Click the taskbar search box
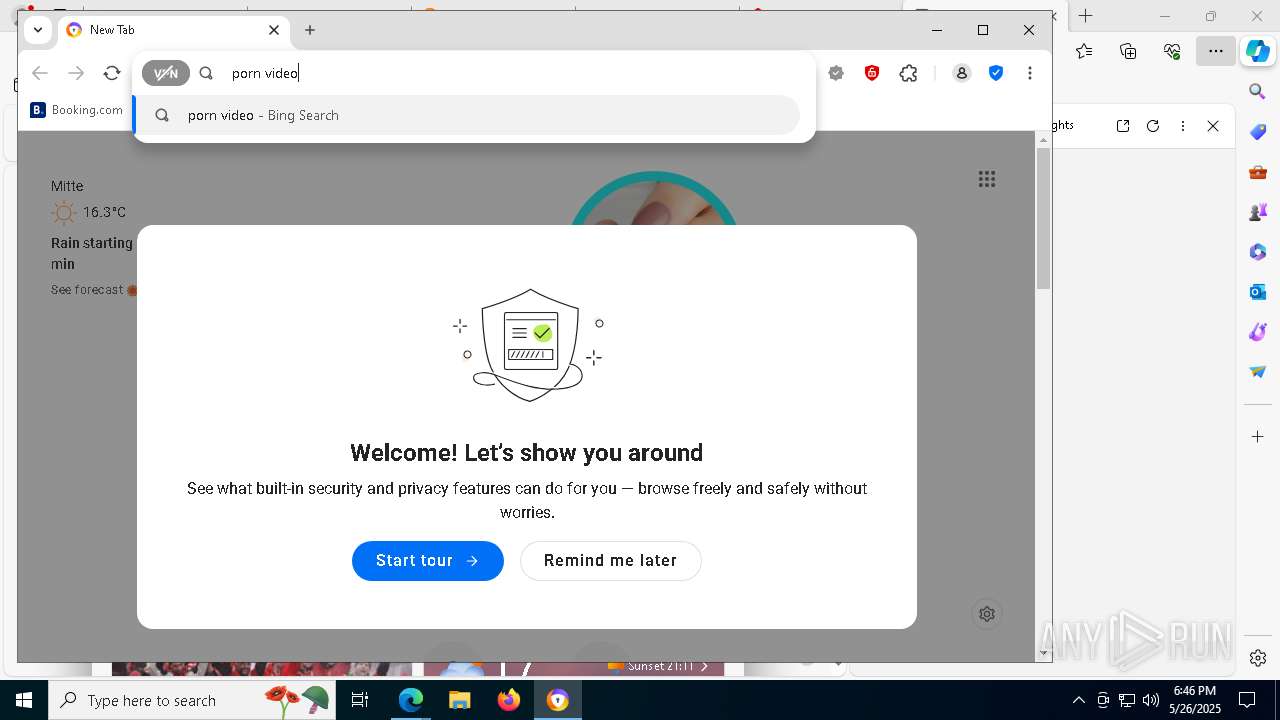Image resolution: width=1280 pixels, height=720 pixels. (192, 700)
